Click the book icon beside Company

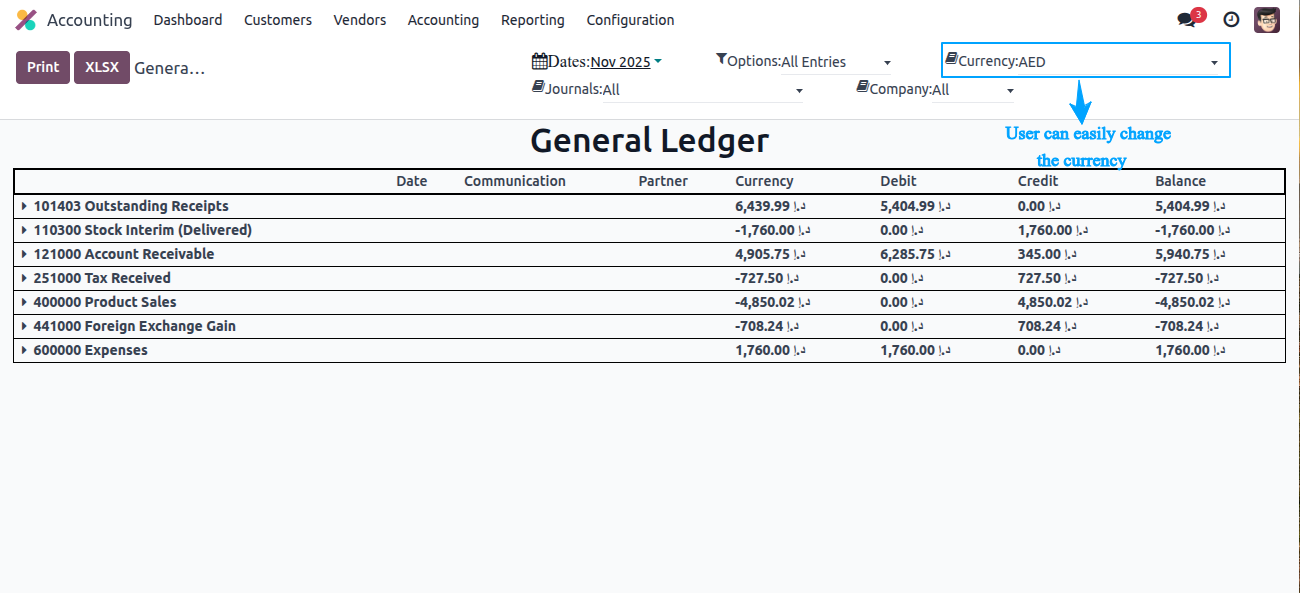point(862,88)
